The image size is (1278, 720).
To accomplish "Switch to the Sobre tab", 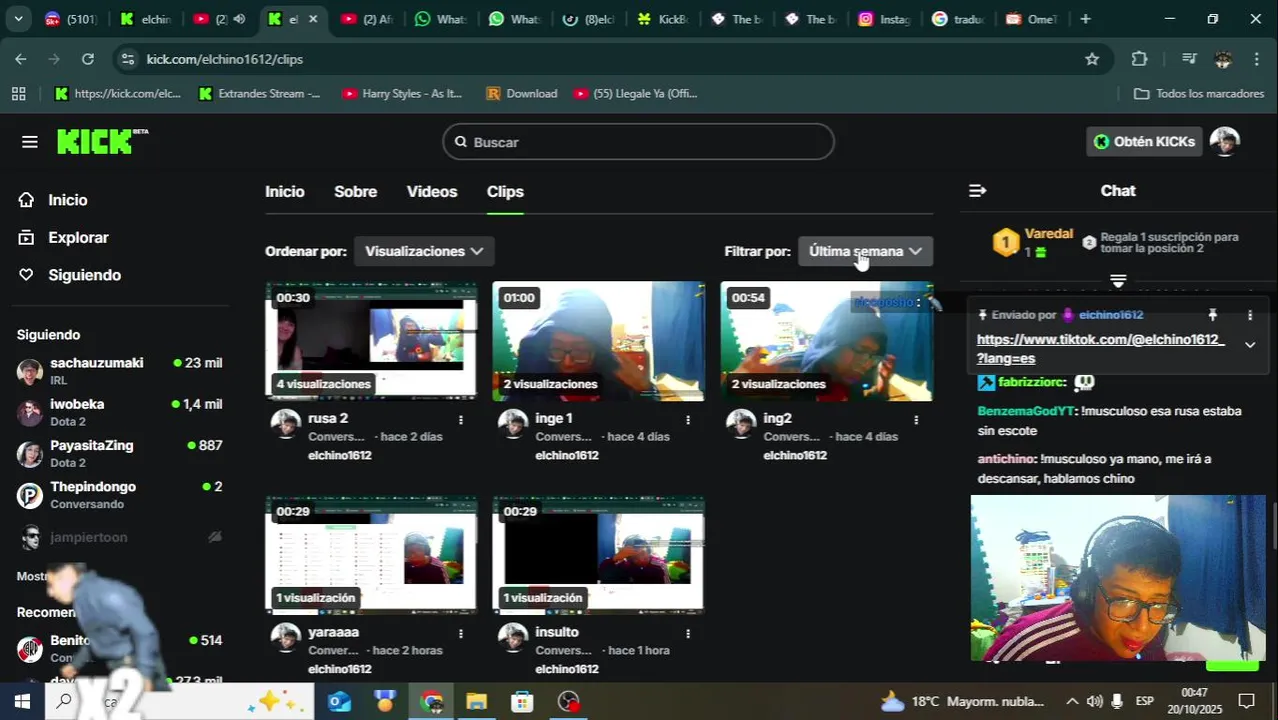I will (355, 191).
